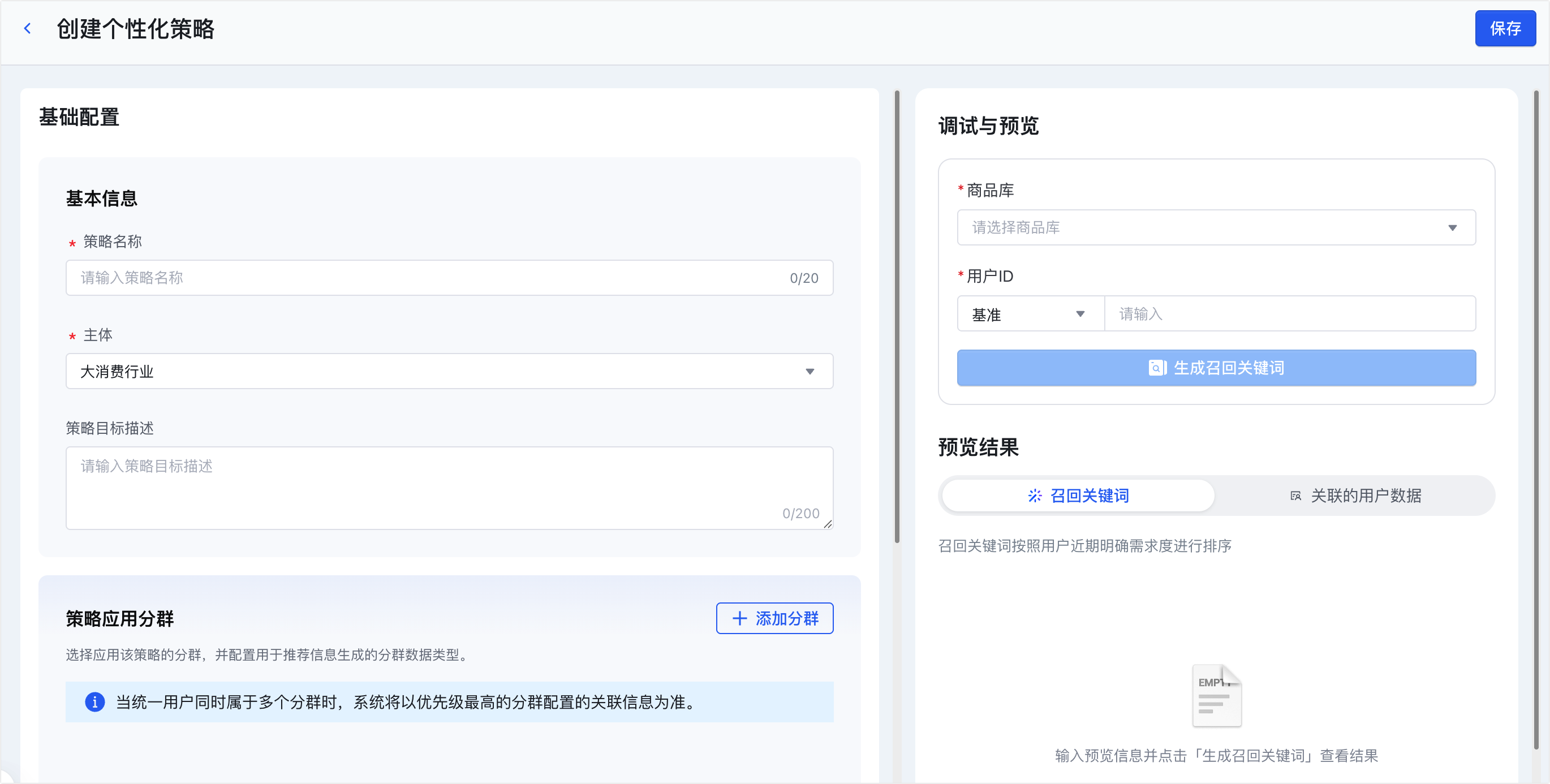1550x784 pixels.
Task: Focus the 用户ID 请输入 field
Action: (1290, 313)
